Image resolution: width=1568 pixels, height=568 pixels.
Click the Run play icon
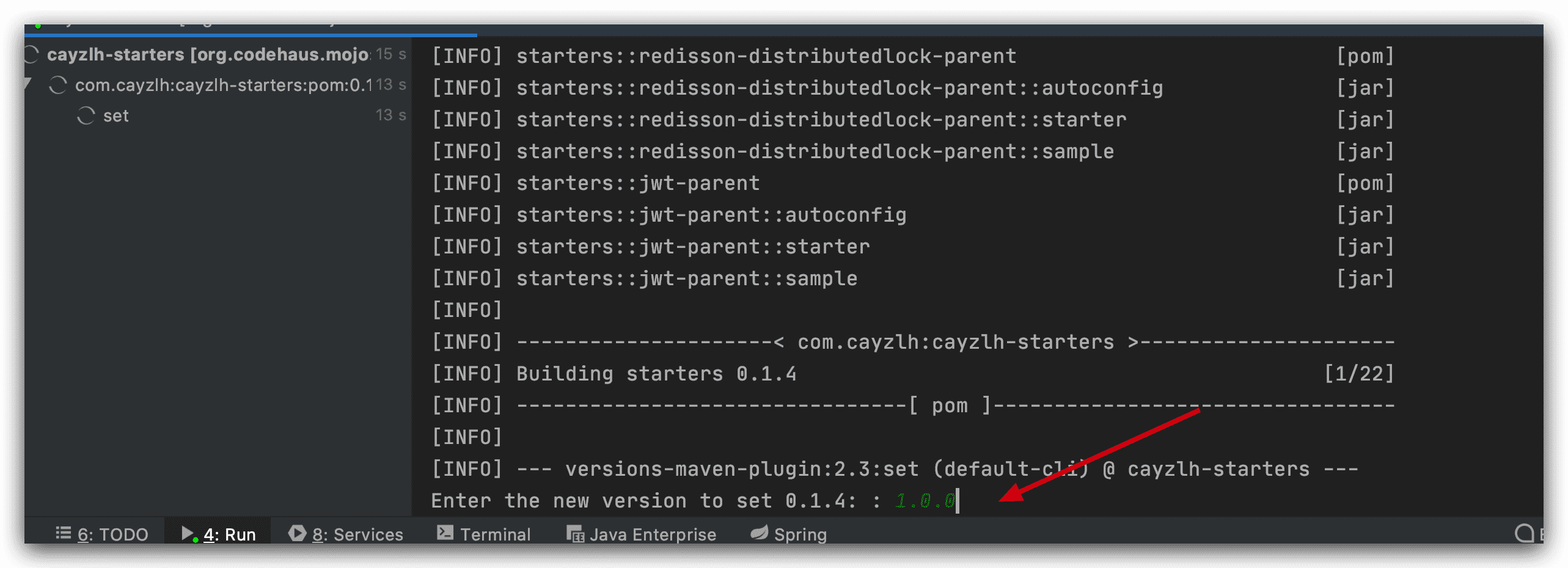point(189,534)
